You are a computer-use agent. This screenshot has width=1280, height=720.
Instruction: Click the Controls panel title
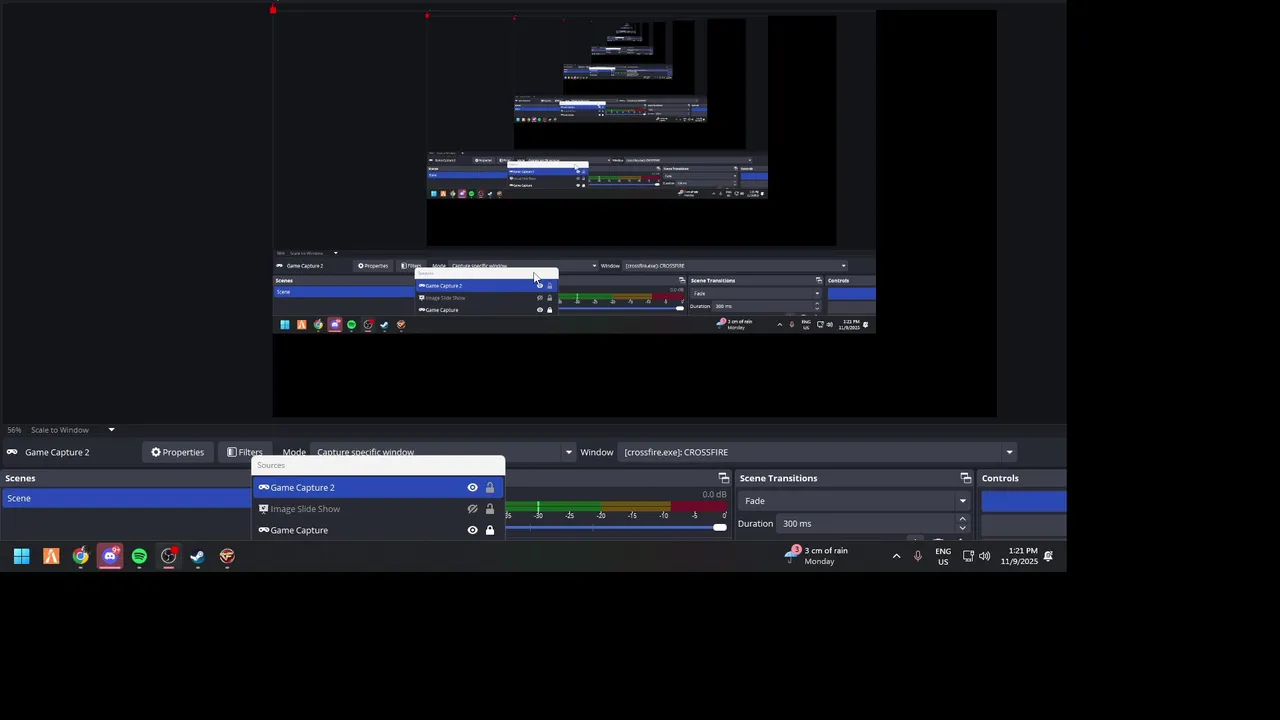point(1000,478)
